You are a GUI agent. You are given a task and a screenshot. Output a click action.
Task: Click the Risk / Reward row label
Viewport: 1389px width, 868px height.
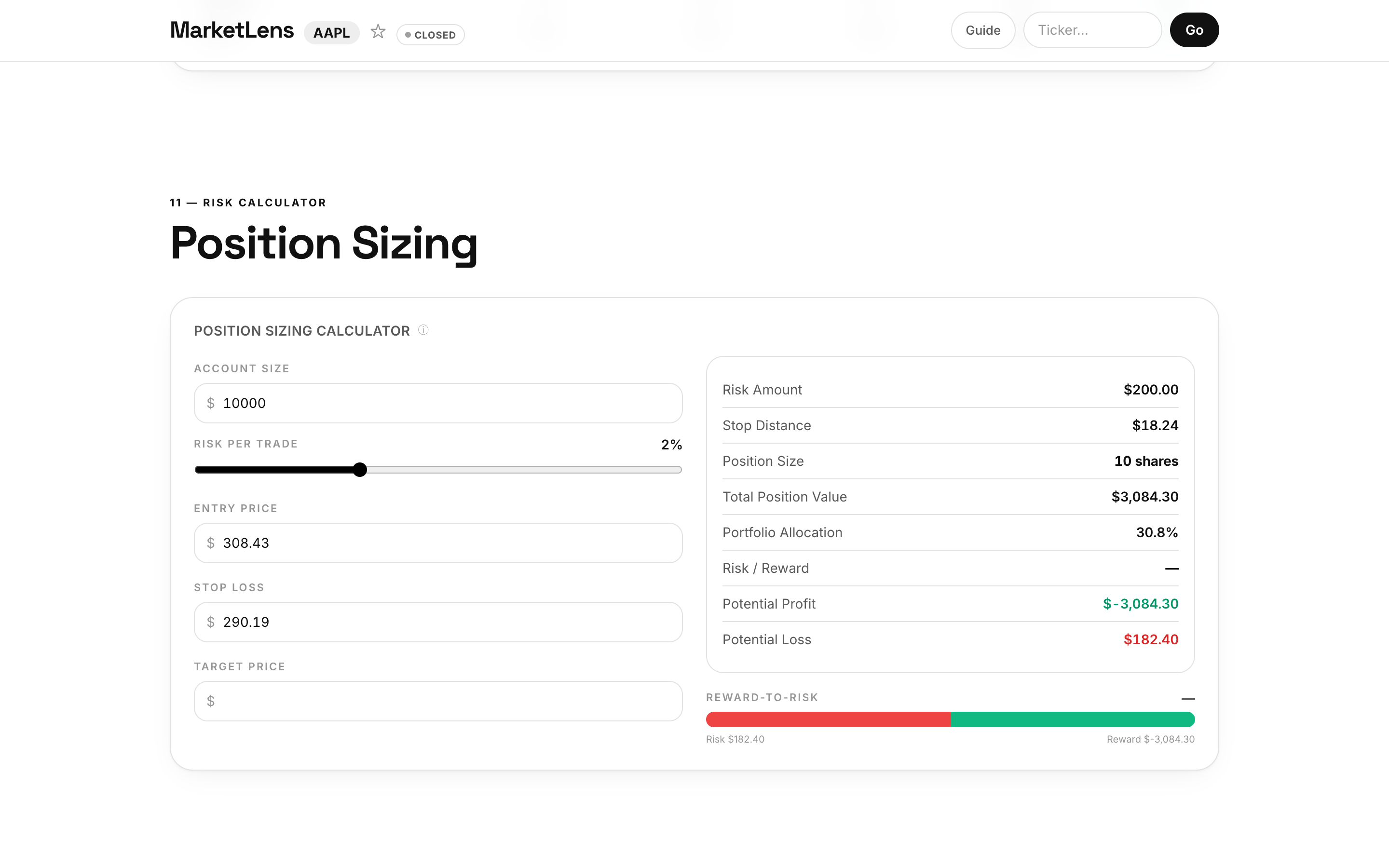[x=766, y=569]
